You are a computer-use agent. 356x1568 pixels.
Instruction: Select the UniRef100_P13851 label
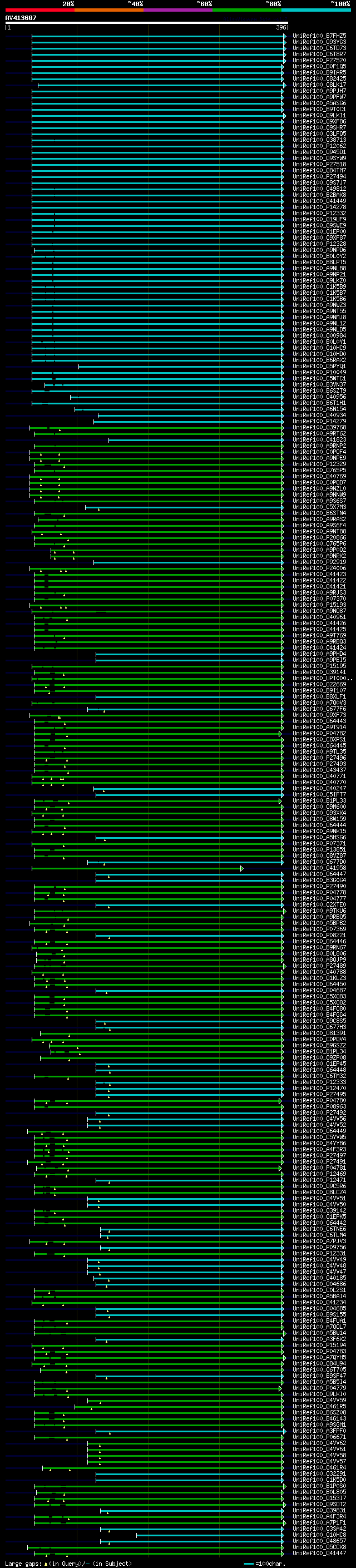pyautogui.click(x=319, y=850)
